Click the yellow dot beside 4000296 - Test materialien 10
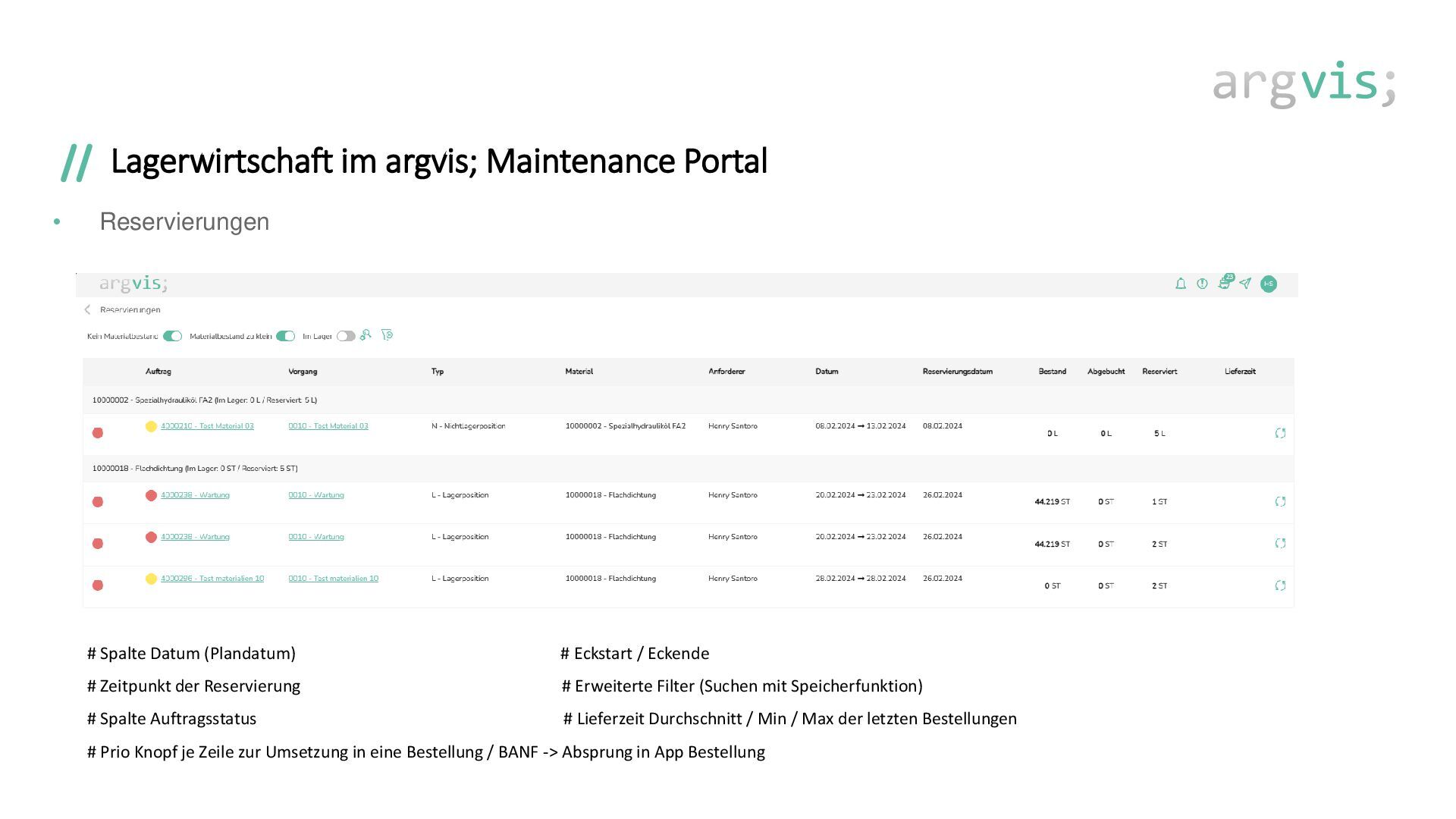Screen dimensions: 1456x819 (x=151, y=579)
